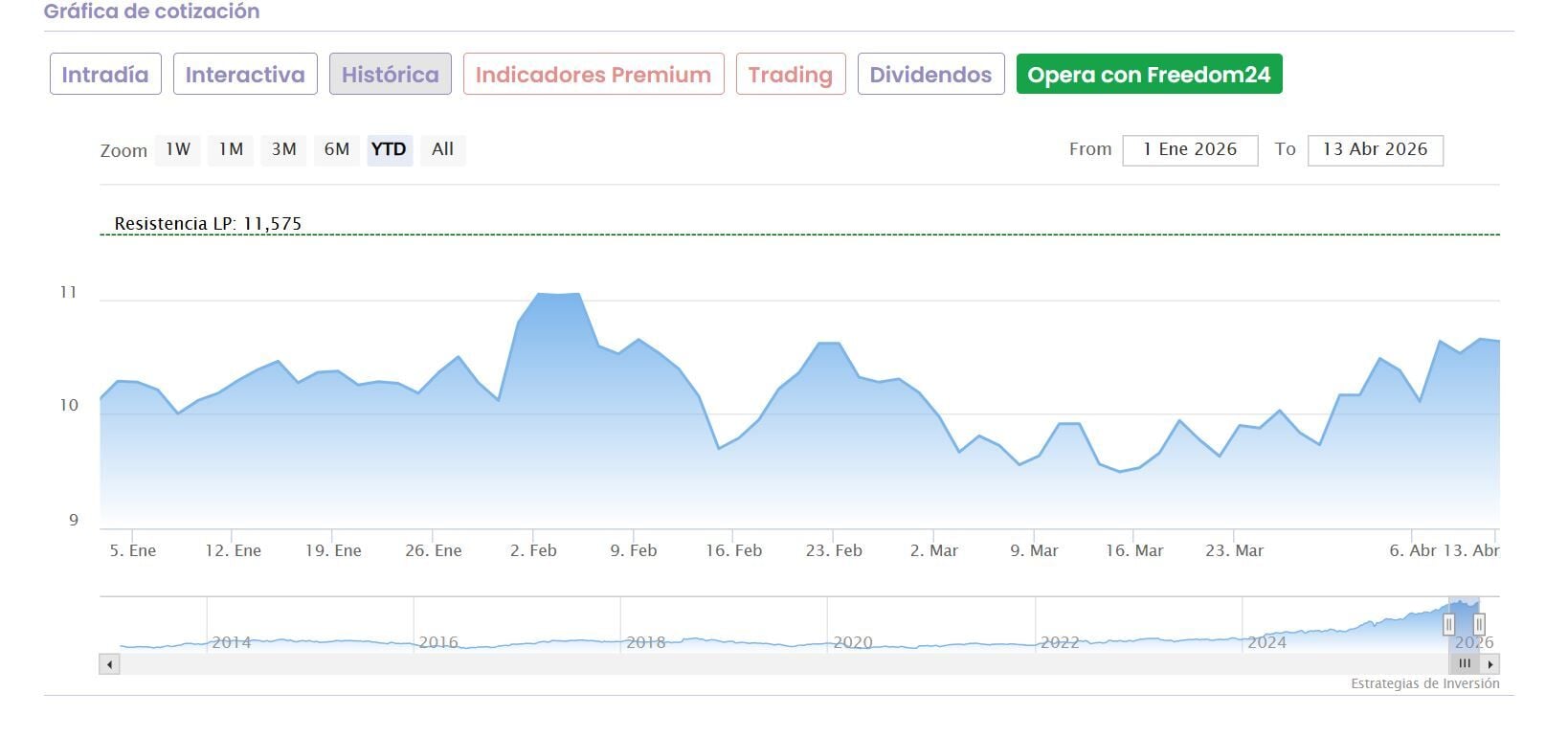Screen dimensions: 1568x737
Task: Click the right navigator range handle
Action: coord(1479,625)
